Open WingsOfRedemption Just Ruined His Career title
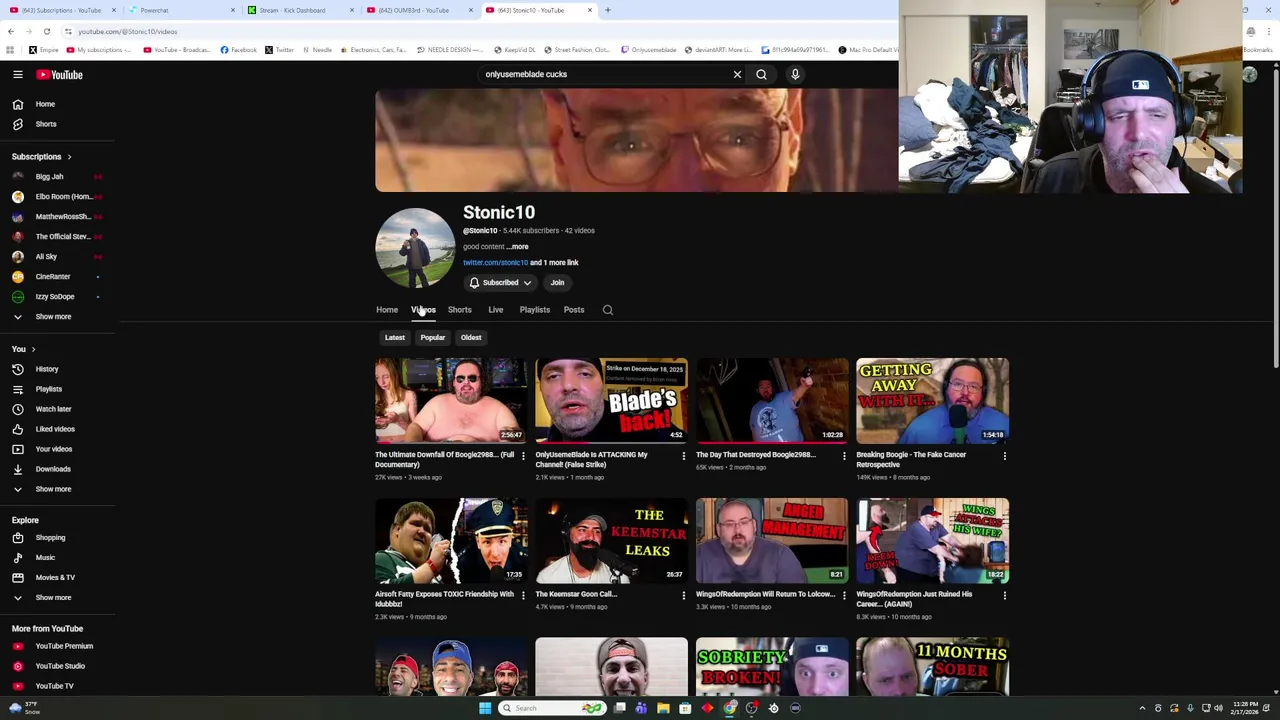 click(914, 599)
